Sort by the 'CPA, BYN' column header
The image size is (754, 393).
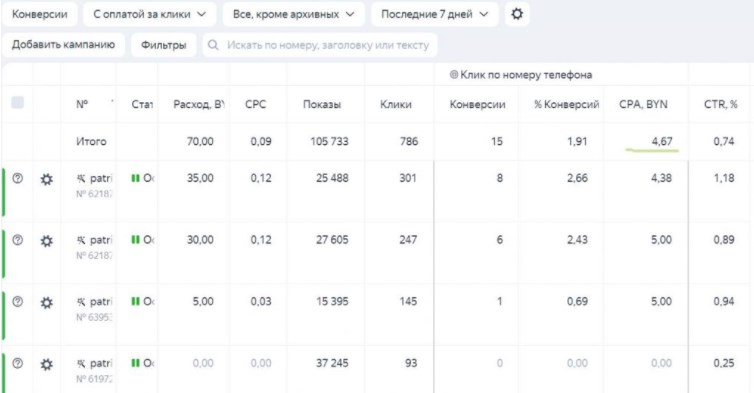pos(643,104)
